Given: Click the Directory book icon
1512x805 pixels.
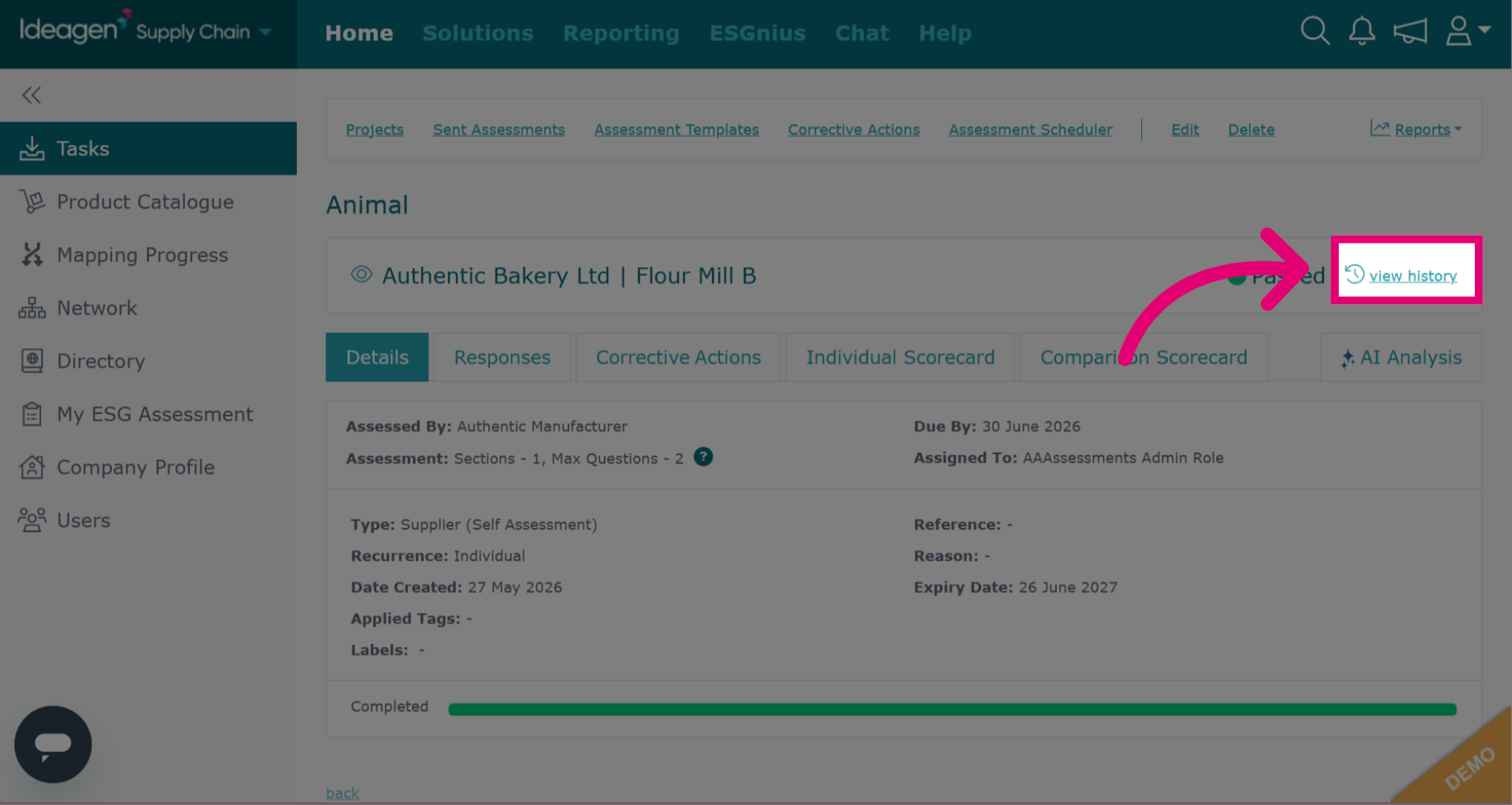Looking at the screenshot, I should point(31,361).
